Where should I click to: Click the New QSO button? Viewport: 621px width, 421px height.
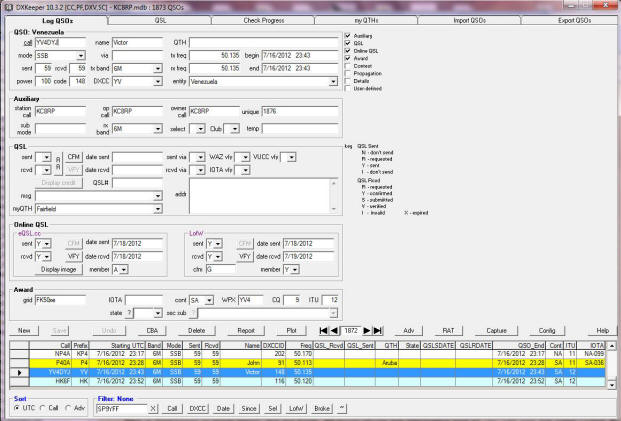pos(24,331)
